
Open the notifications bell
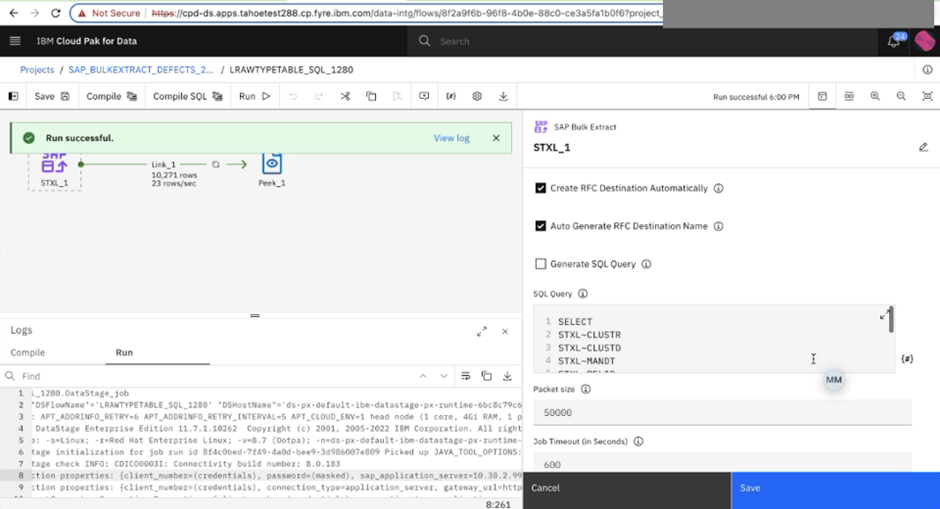pos(893,41)
